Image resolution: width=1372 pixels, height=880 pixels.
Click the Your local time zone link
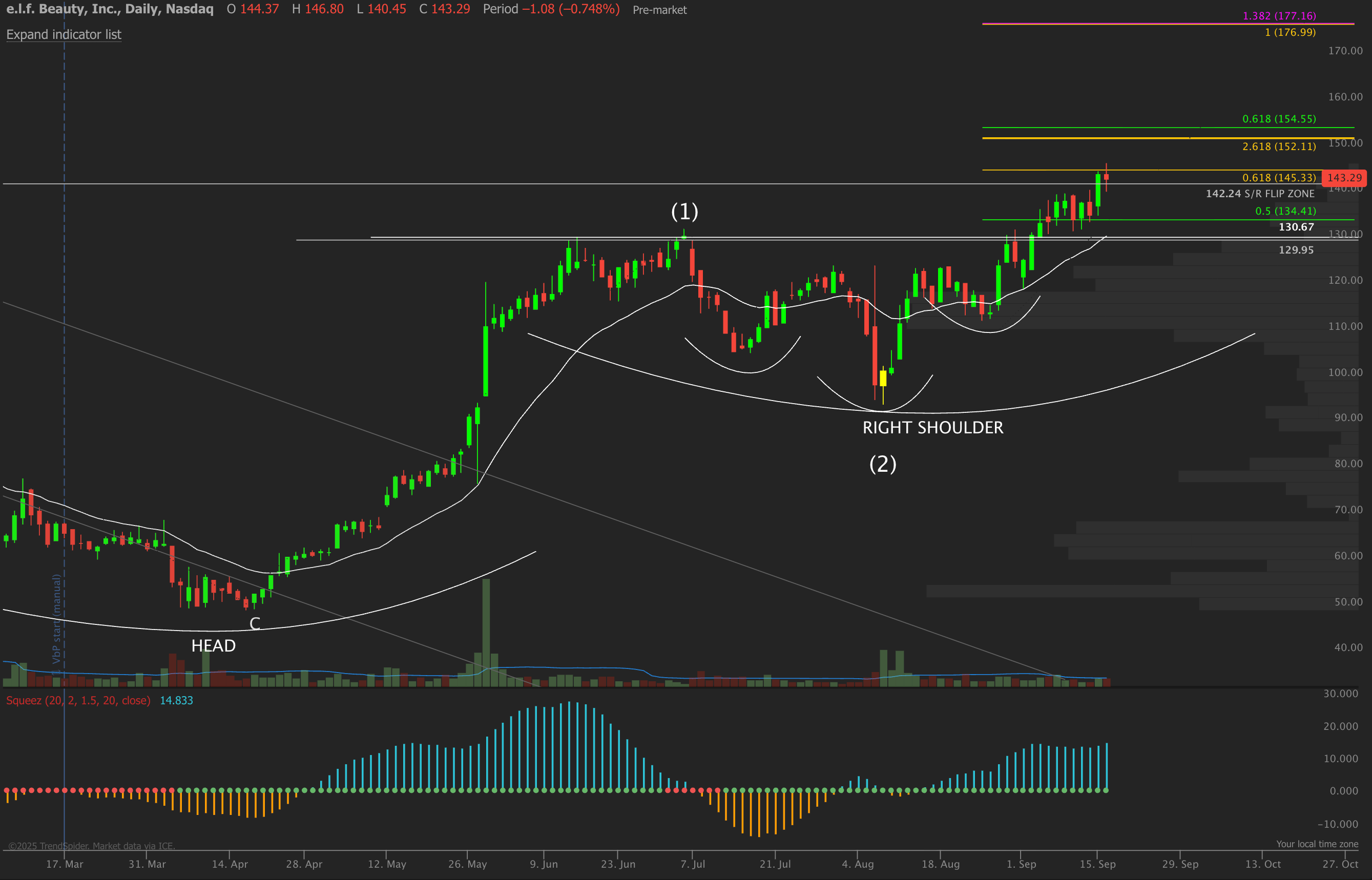pyautogui.click(x=1317, y=844)
